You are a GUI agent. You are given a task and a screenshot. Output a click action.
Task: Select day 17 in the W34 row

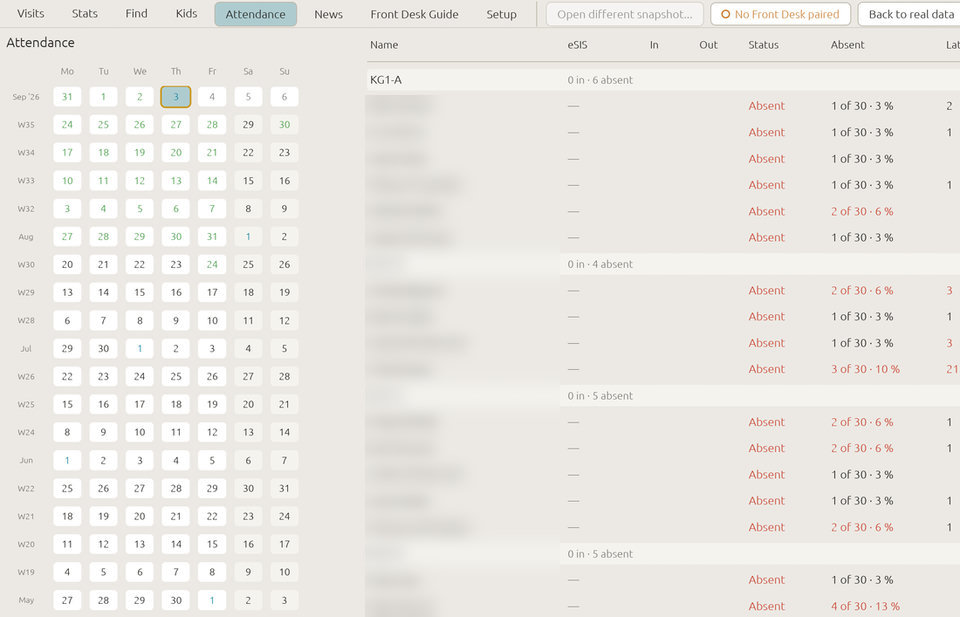click(67, 152)
